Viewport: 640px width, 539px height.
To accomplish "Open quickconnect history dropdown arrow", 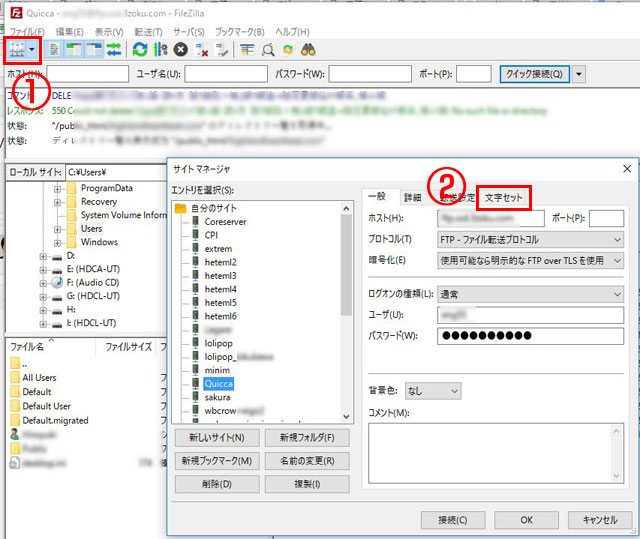I will [x=579, y=74].
